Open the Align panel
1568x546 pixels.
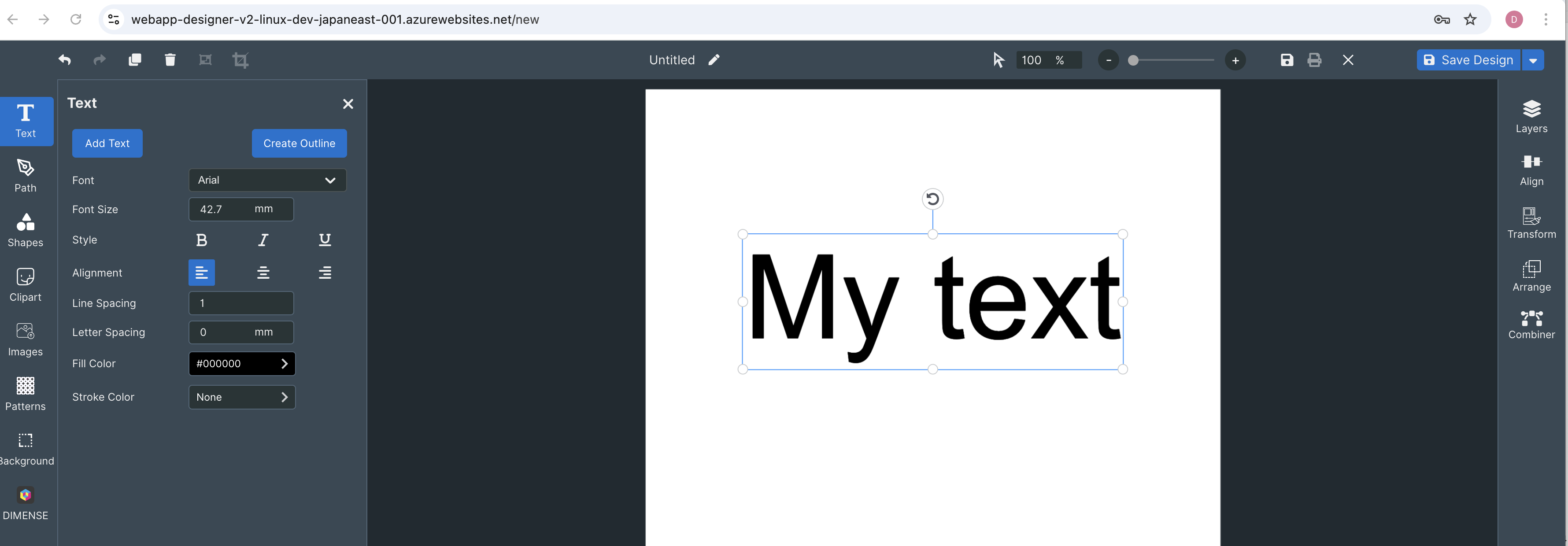(x=1531, y=170)
